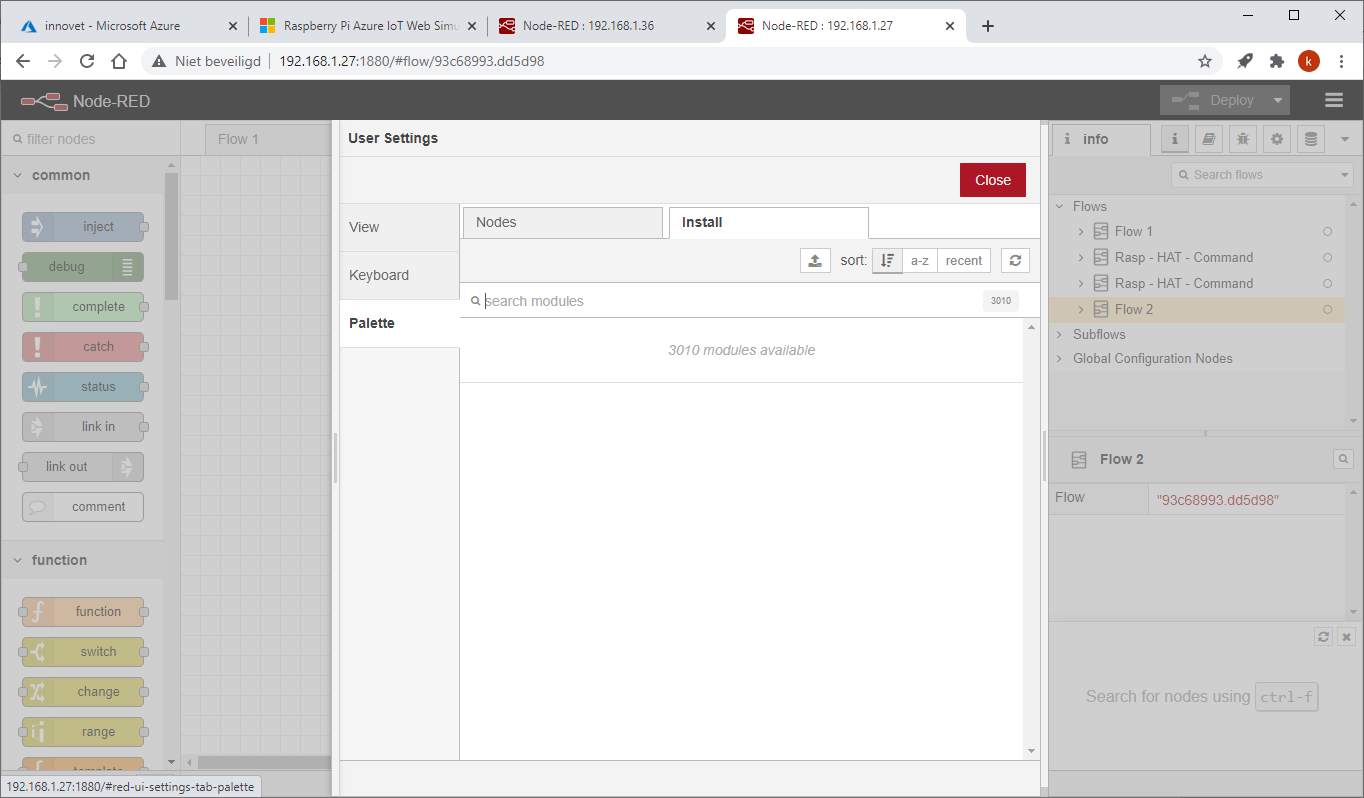Sort modules by relevance icon
1364x798 pixels.
887,260
